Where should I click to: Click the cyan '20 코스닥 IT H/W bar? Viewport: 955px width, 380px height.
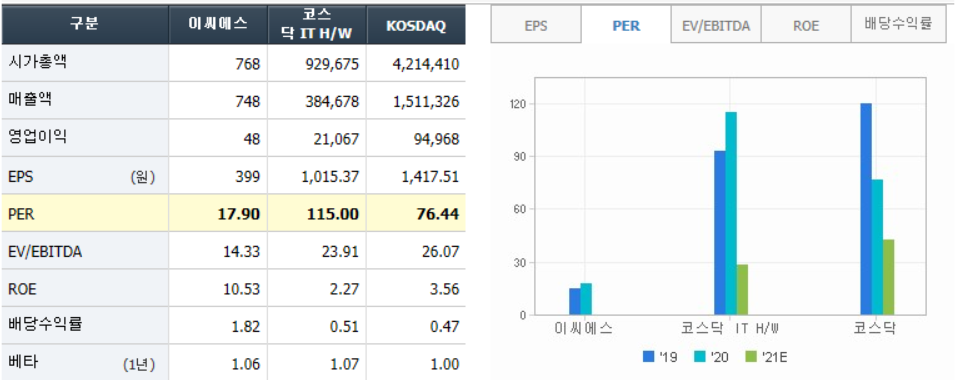click(731, 214)
